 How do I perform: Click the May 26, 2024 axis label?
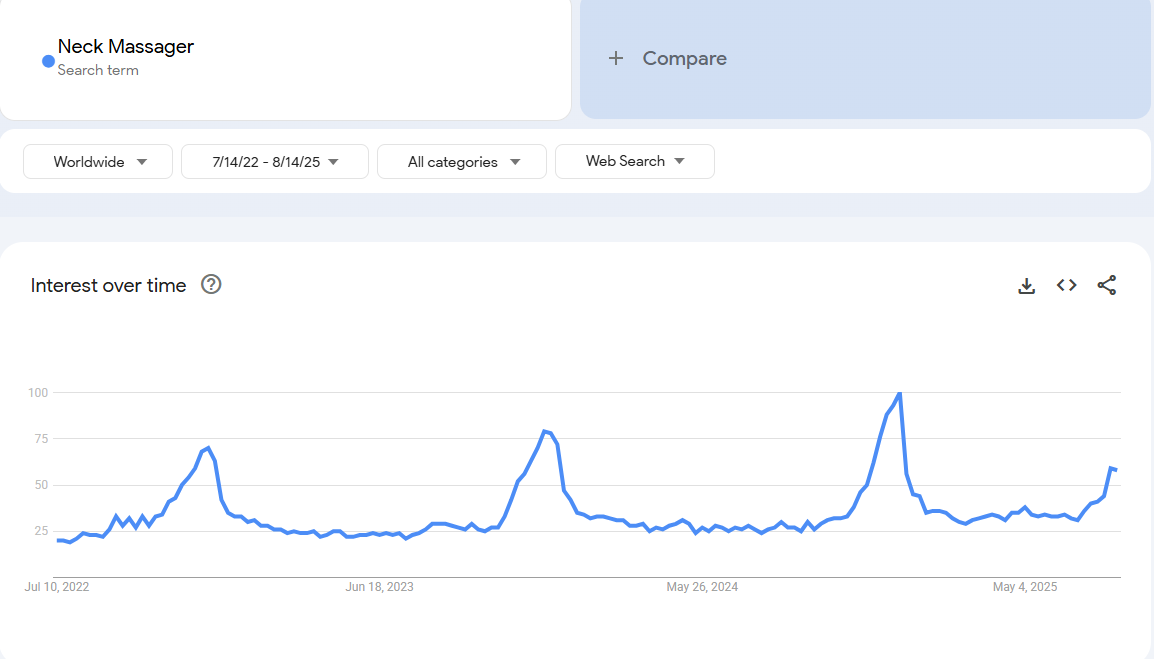coord(702,587)
